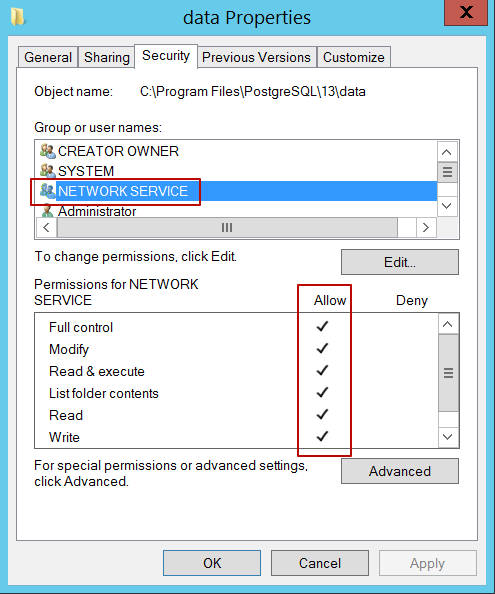Click the horizontal scrollbar thumb of user list
This screenshot has width=495, height=594.
[x=227, y=228]
